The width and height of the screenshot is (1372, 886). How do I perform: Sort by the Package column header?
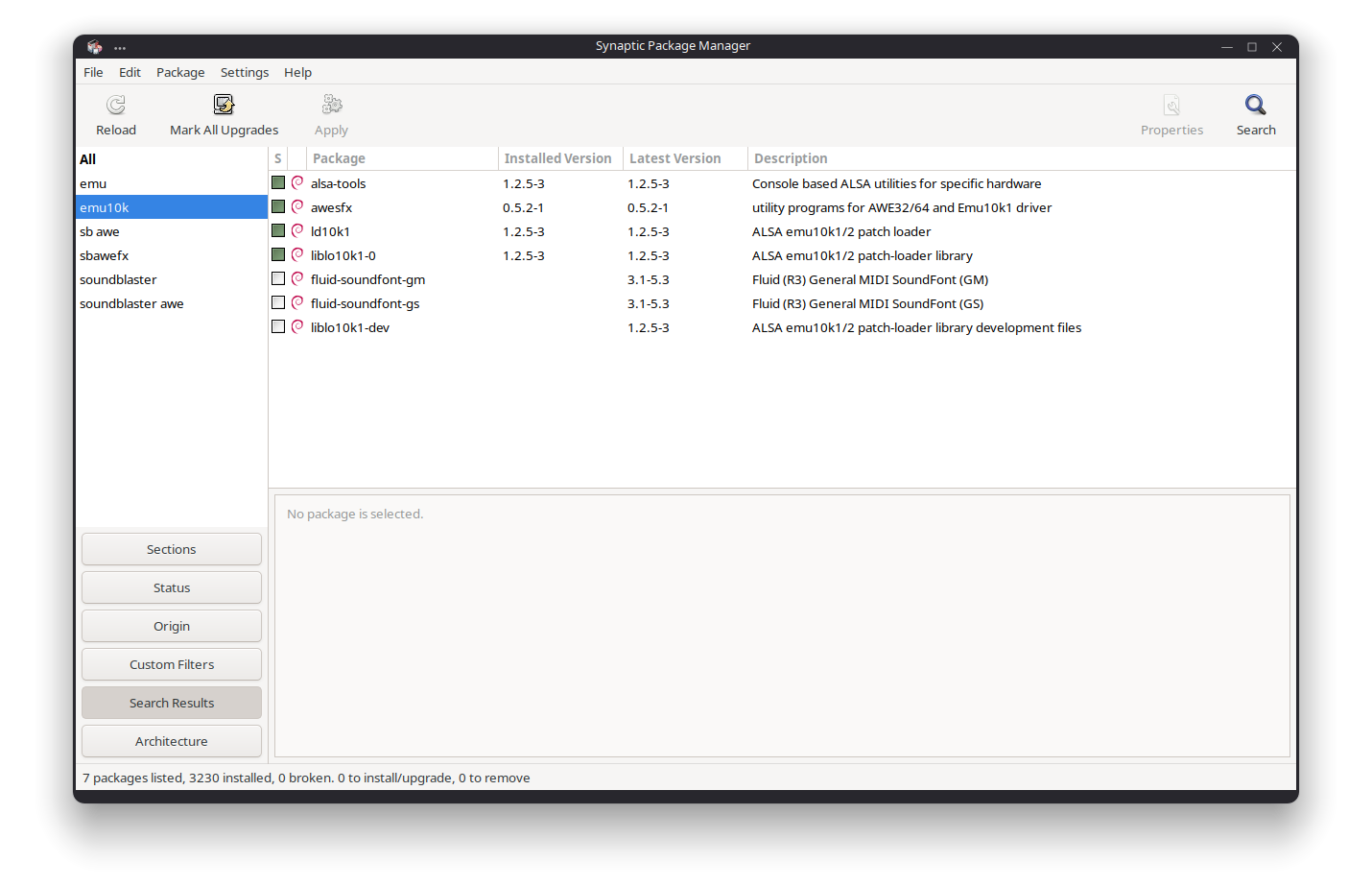(x=402, y=158)
